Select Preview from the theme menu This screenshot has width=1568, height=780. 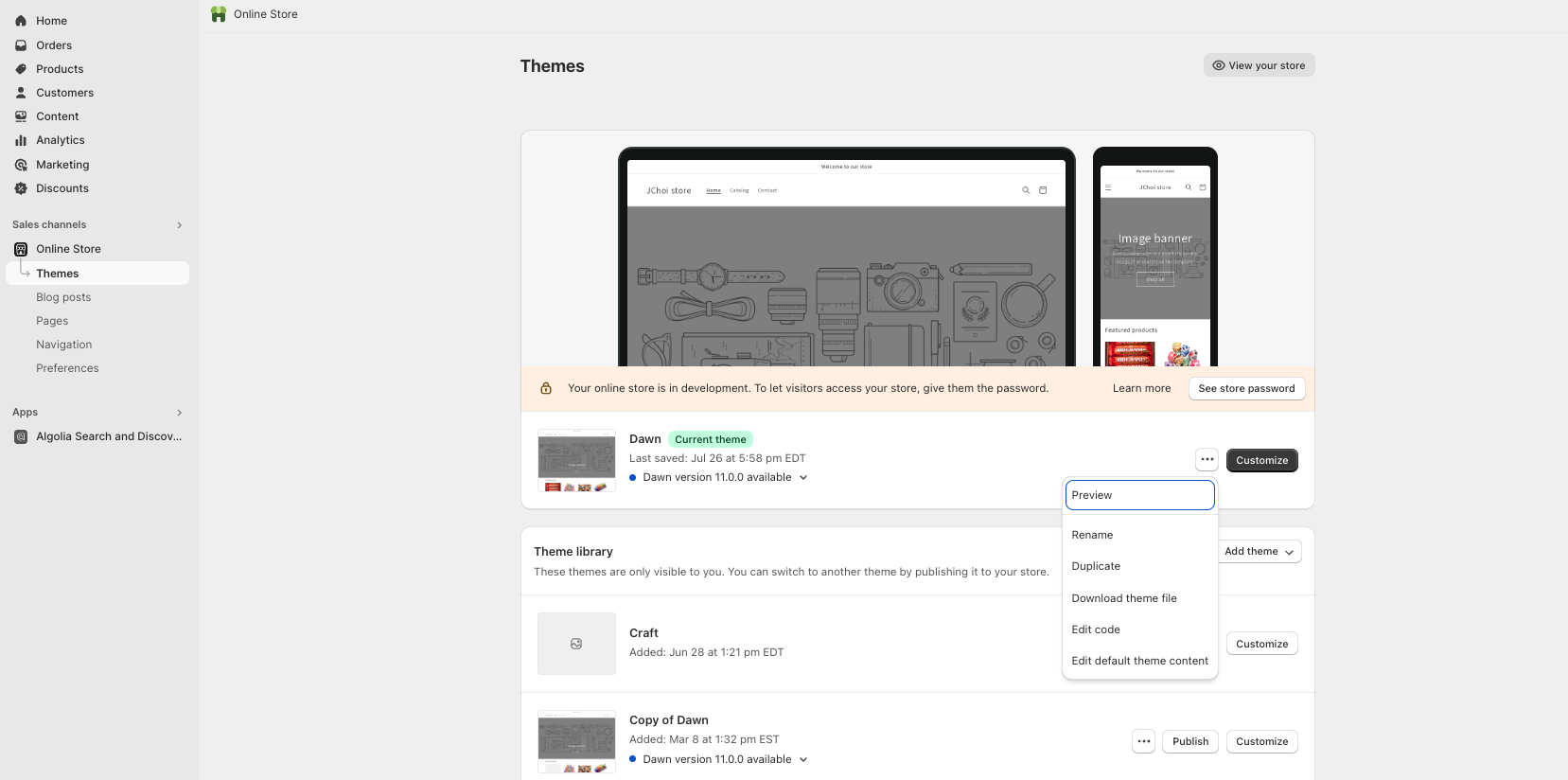[1140, 495]
